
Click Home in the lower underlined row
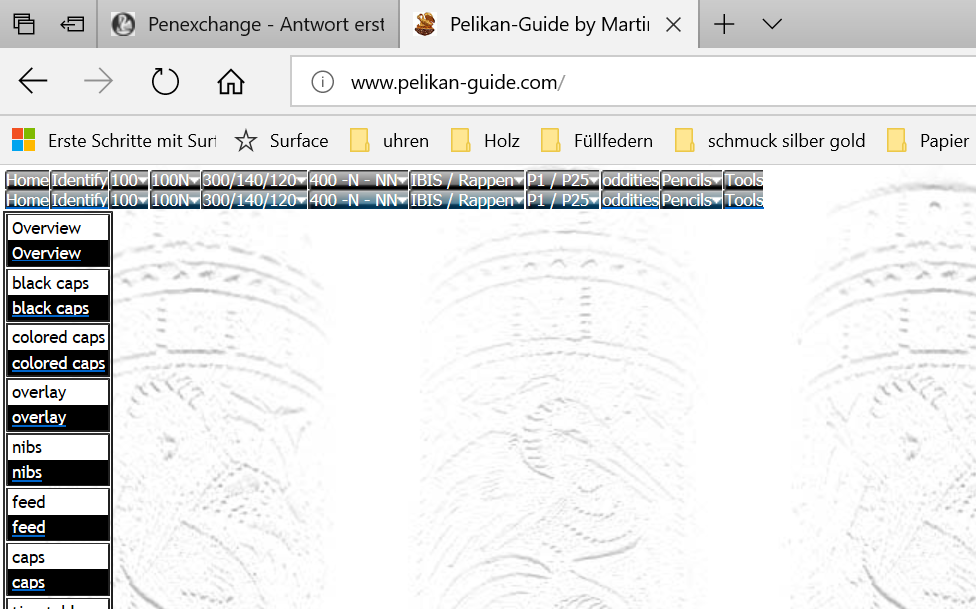tap(27, 200)
